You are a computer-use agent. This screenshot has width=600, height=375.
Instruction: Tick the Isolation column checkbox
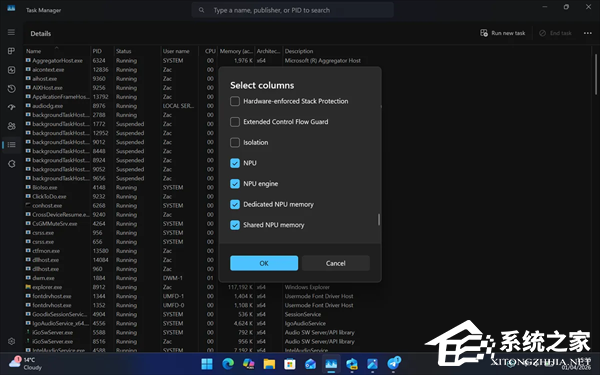pyautogui.click(x=235, y=142)
